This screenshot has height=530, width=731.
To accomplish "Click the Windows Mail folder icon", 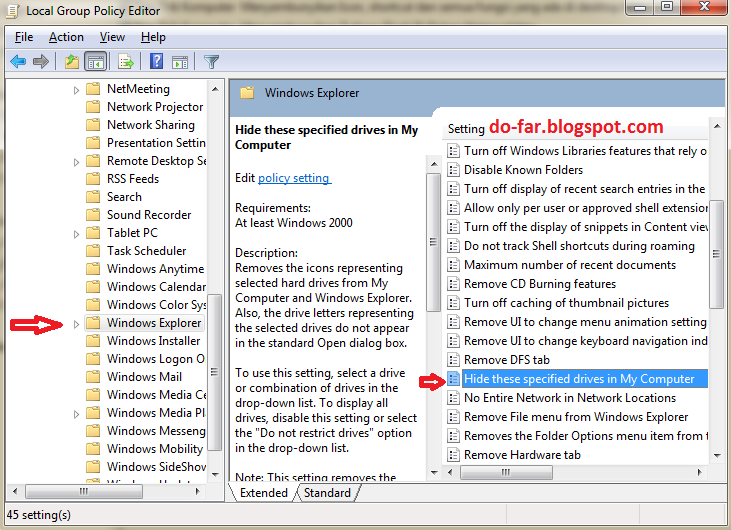I will (93, 377).
